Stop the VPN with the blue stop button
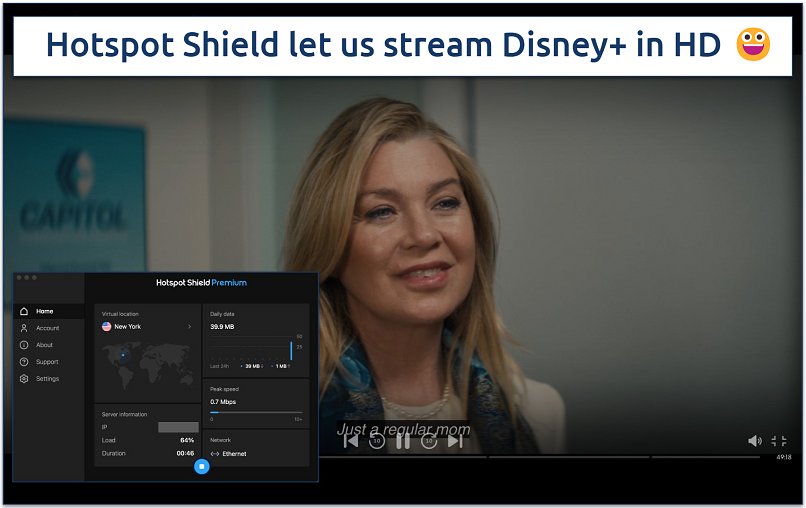This screenshot has height=508, width=806. pos(202,466)
